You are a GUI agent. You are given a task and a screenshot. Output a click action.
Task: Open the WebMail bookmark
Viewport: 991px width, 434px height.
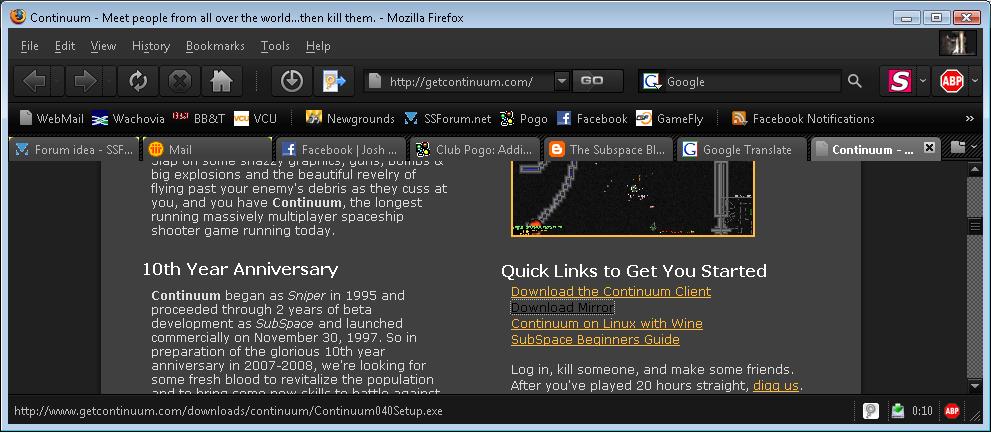pyautogui.click(x=52, y=119)
